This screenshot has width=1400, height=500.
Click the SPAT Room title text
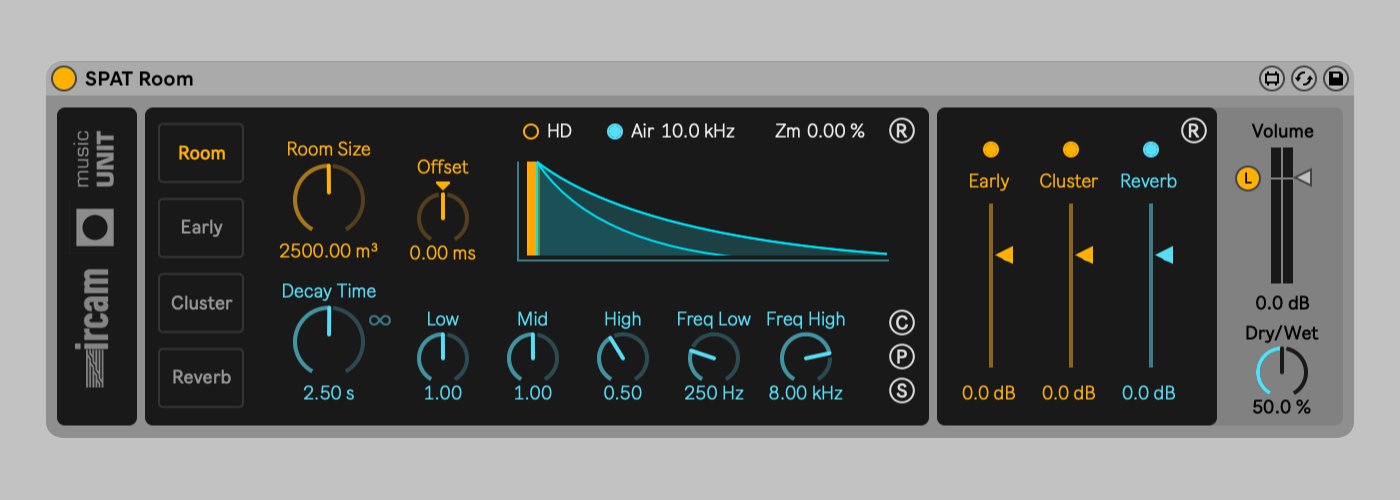139,78
